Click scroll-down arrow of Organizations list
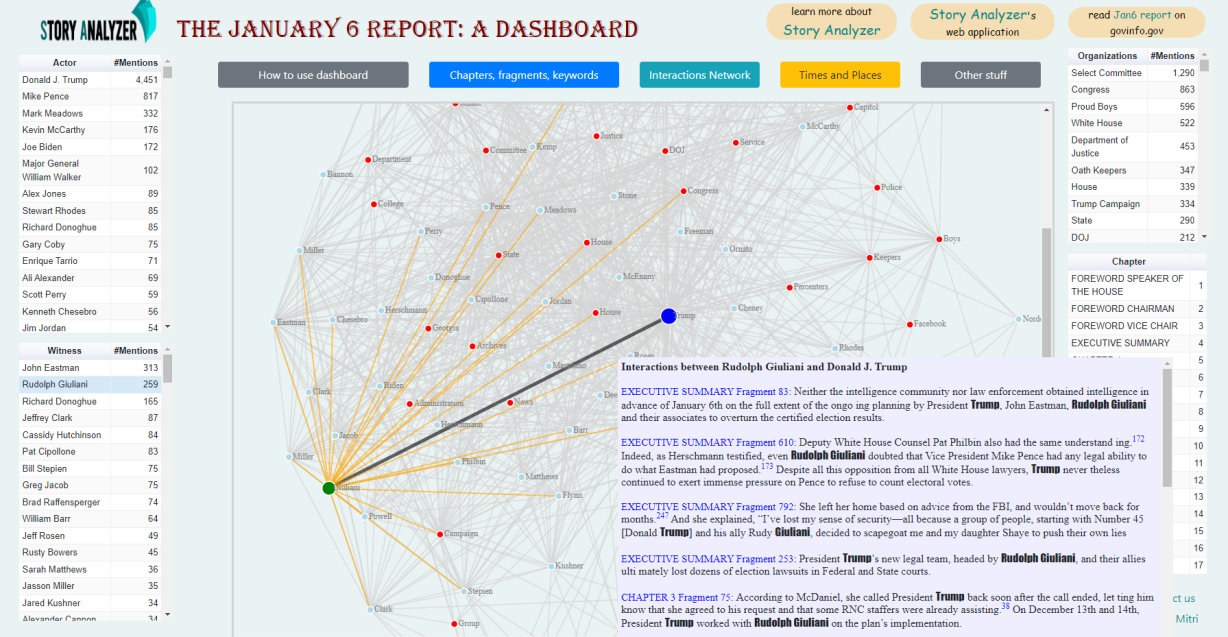Screen dimensions: 1228x637 pyautogui.click(x=1204, y=237)
